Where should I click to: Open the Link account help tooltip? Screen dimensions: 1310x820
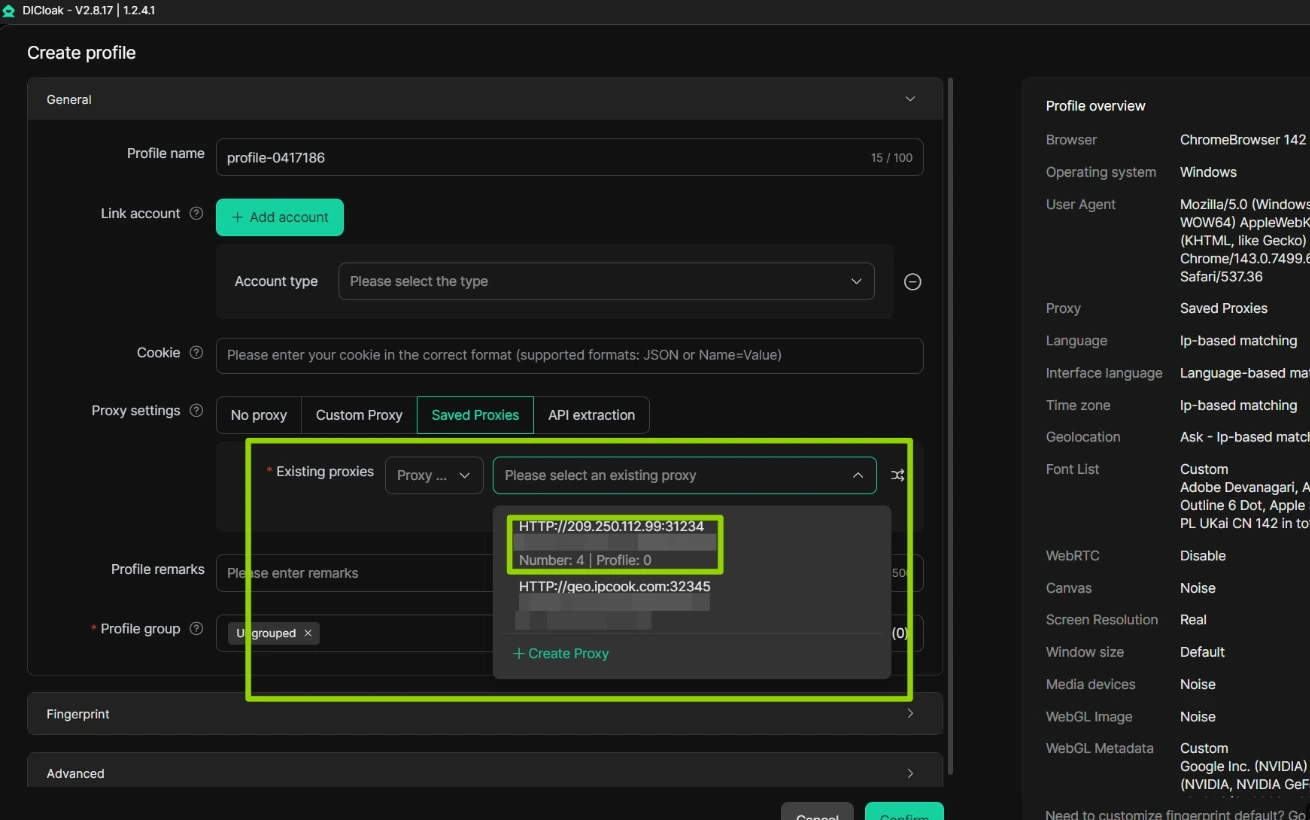click(x=196, y=213)
